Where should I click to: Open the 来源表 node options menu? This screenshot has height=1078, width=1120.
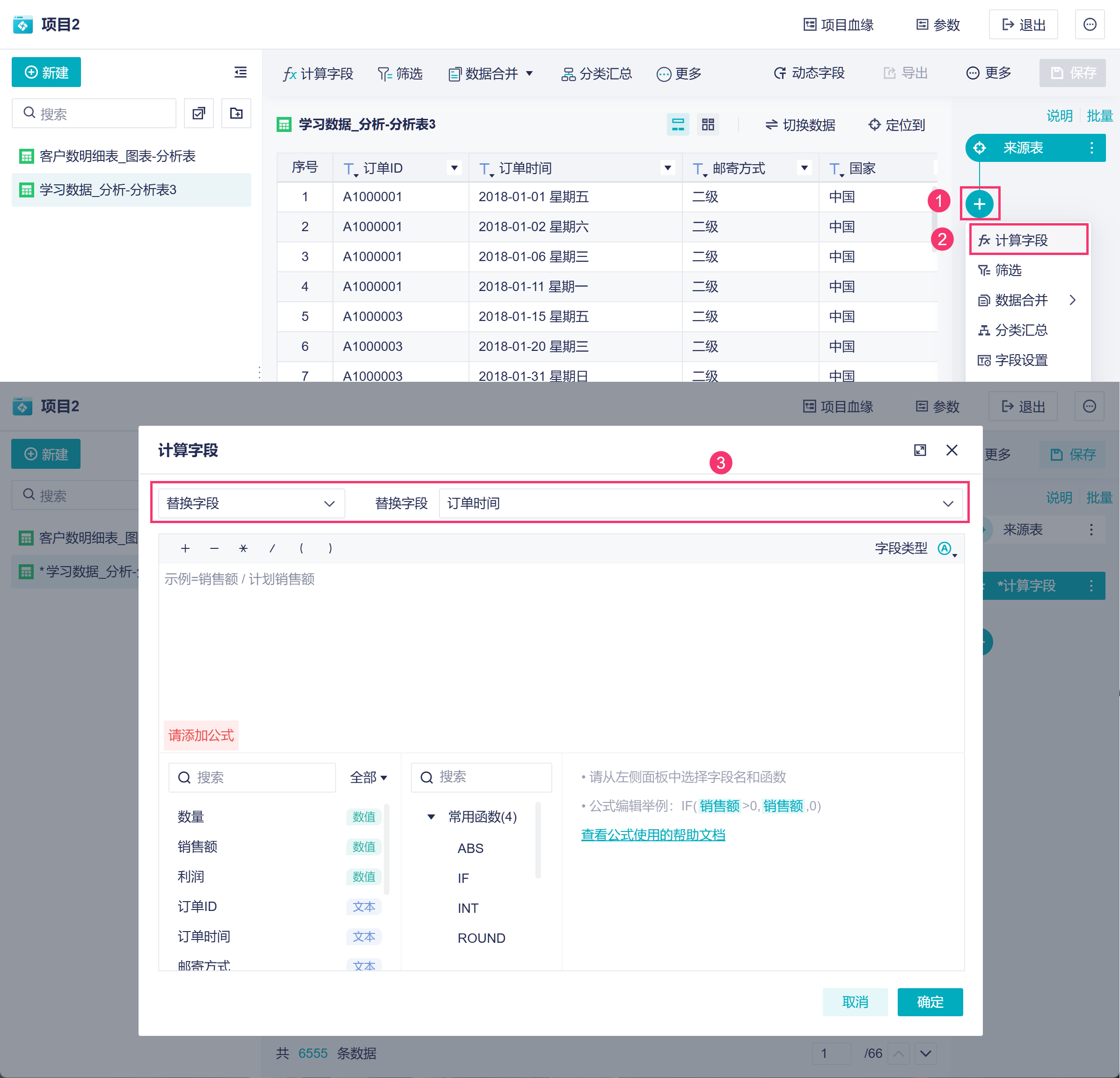[1091, 148]
